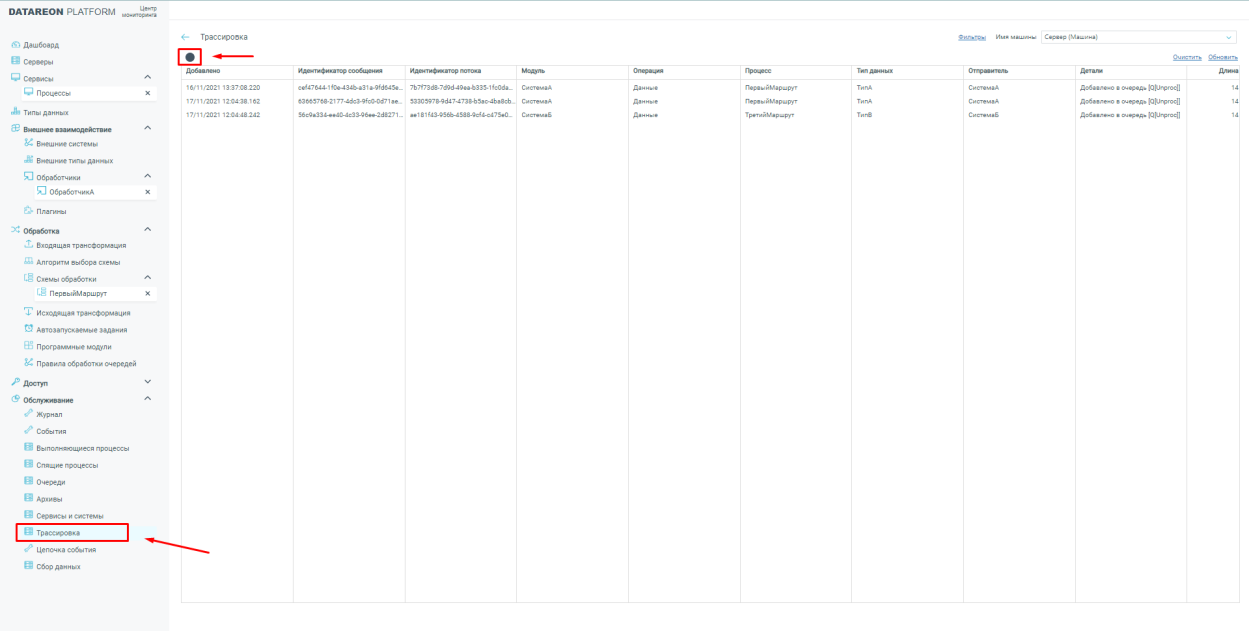
Task: Click the Обновить link
Action: tap(1223, 57)
